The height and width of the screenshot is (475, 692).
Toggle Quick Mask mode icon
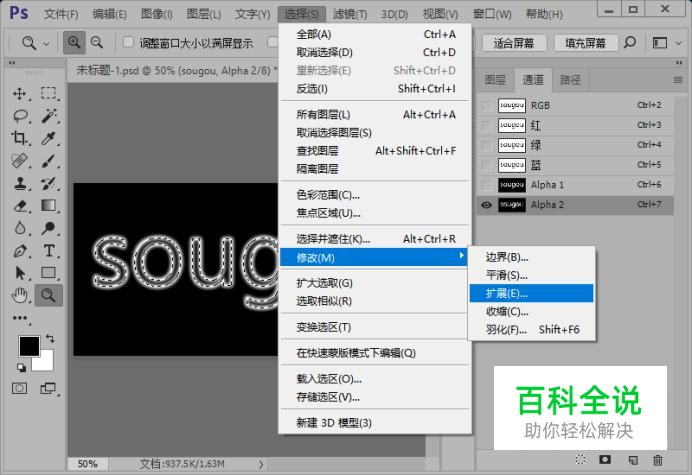(x=19, y=388)
